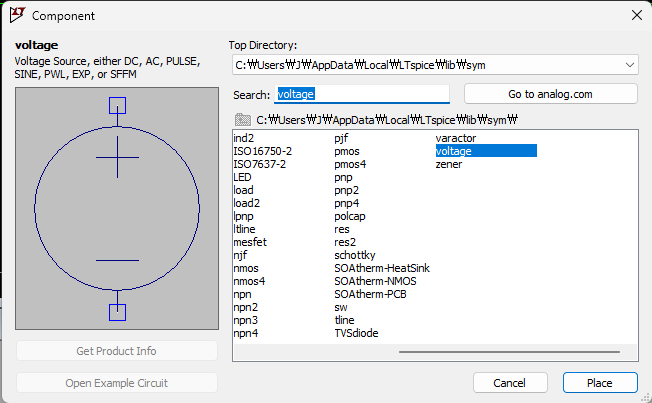Select pjf component
This screenshot has width=652, height=403.
[341, 138]
